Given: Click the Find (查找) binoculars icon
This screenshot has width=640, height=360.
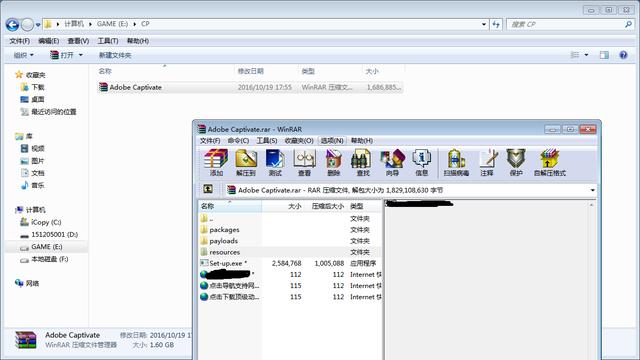Looking at the screenshot, I should (362, 162).
